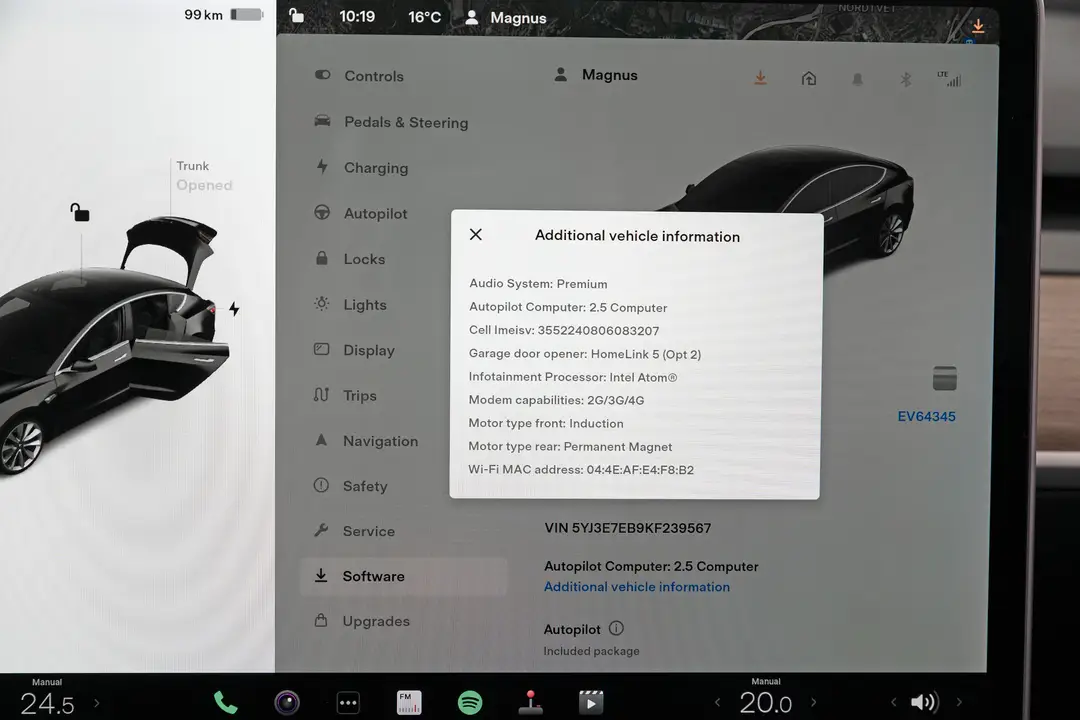Tap the Magnus profile in top status bar
This screenshot has height=720, width=1080.
coord(506,18)
